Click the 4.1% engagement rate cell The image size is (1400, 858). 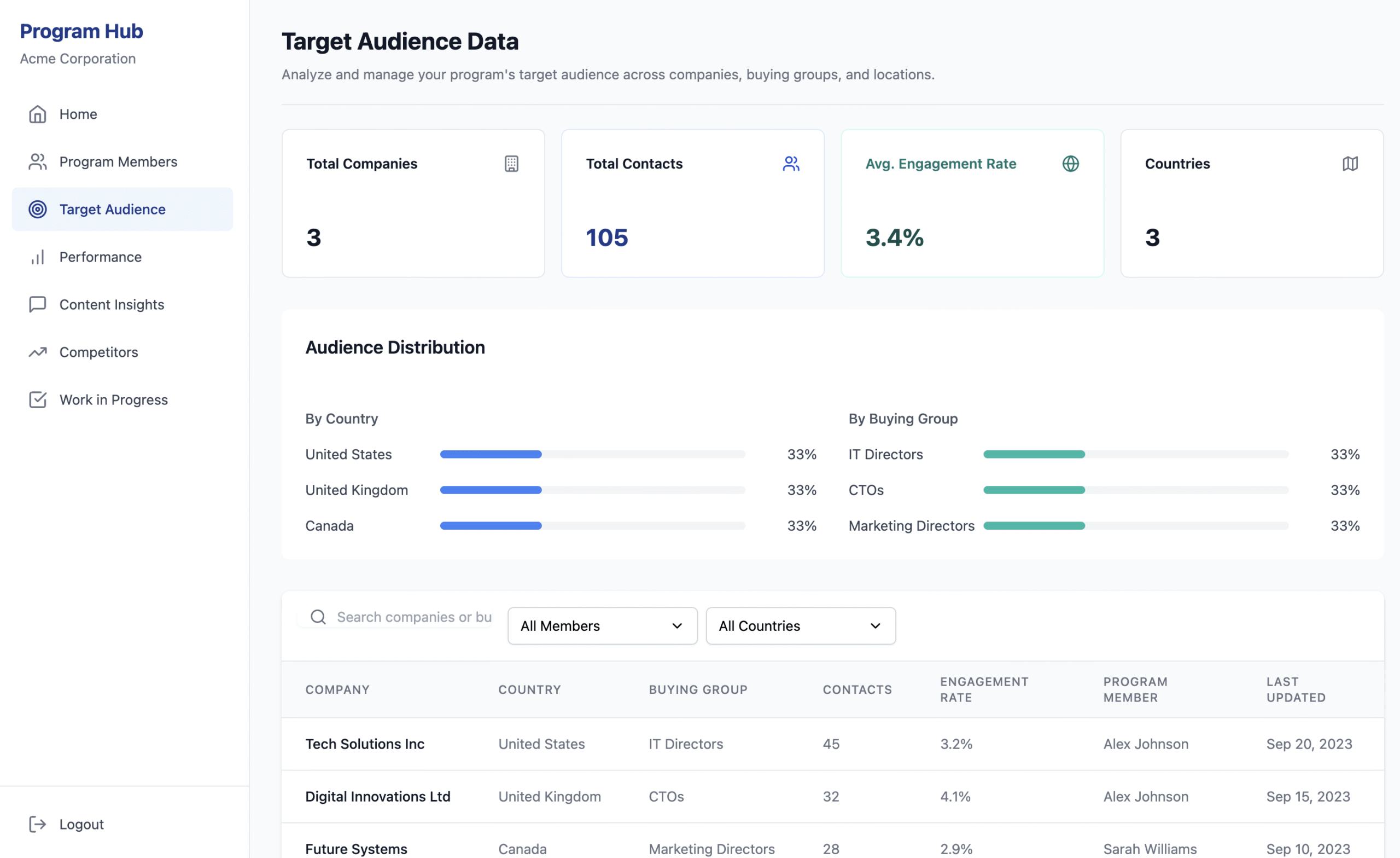point(956,797)
